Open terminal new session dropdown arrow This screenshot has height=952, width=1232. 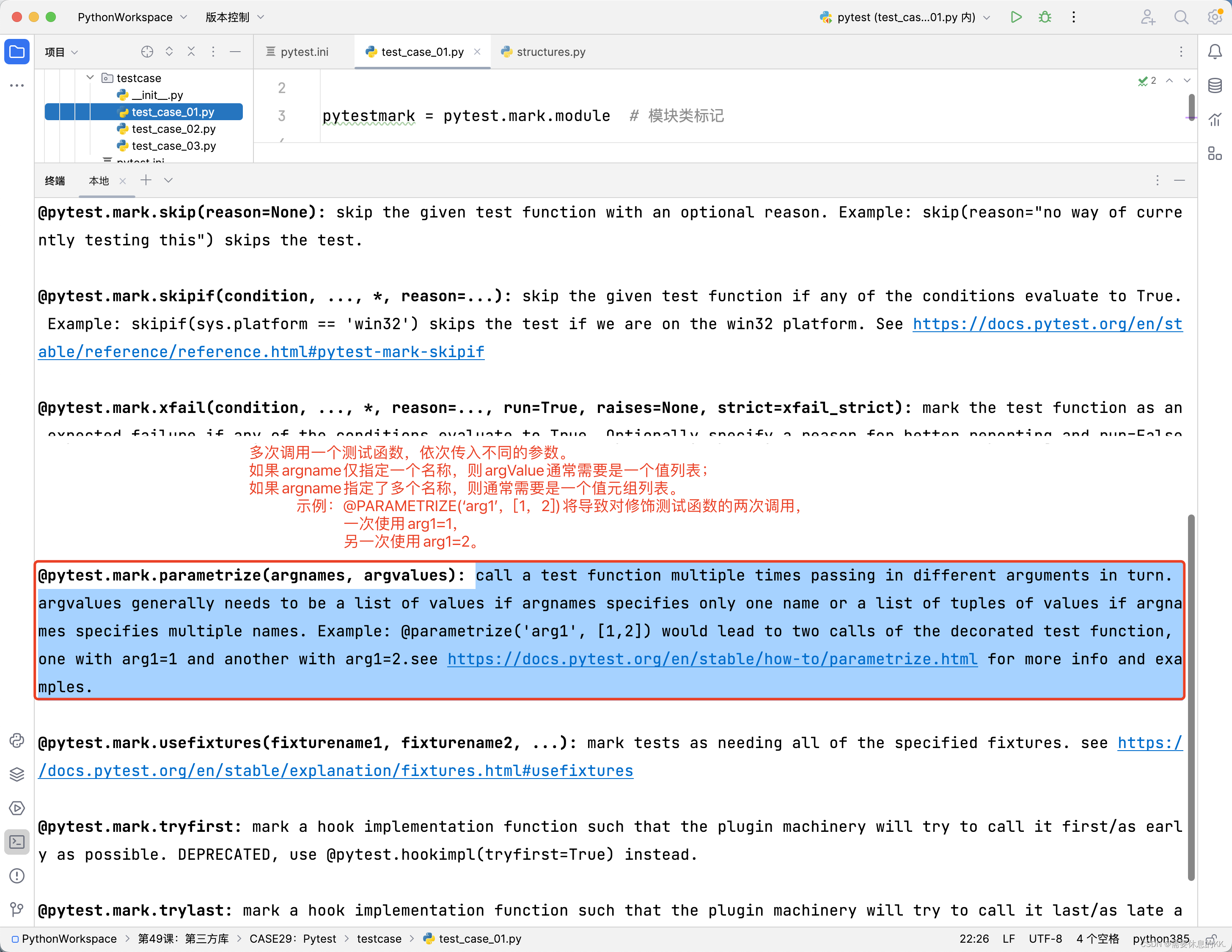(x=168, y=181)
